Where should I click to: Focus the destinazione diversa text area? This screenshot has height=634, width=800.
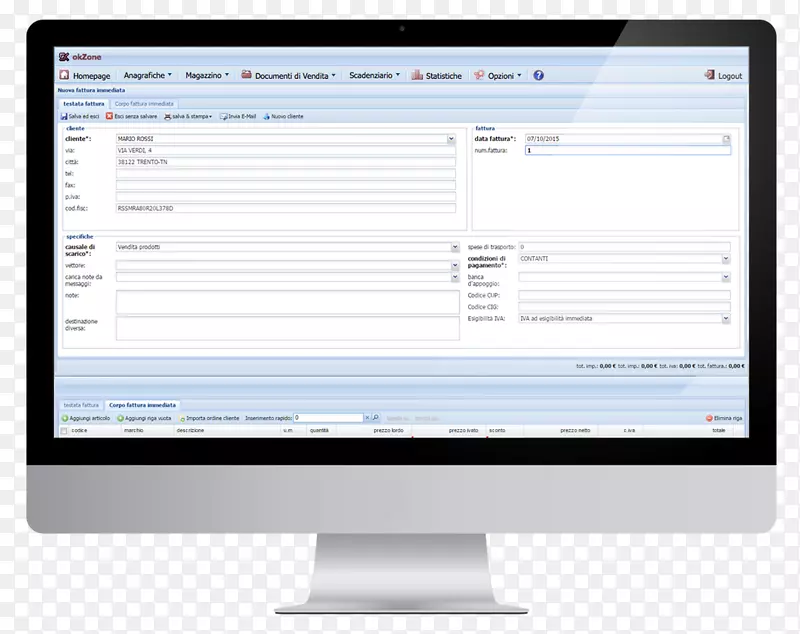point(288,328)
